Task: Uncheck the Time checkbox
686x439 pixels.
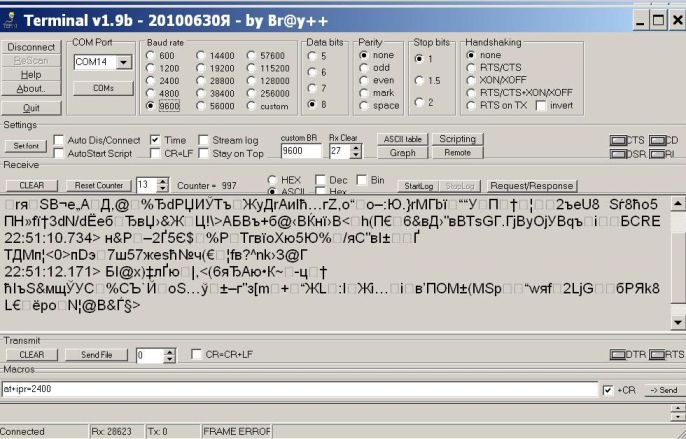Action: (x=155, y=140)
